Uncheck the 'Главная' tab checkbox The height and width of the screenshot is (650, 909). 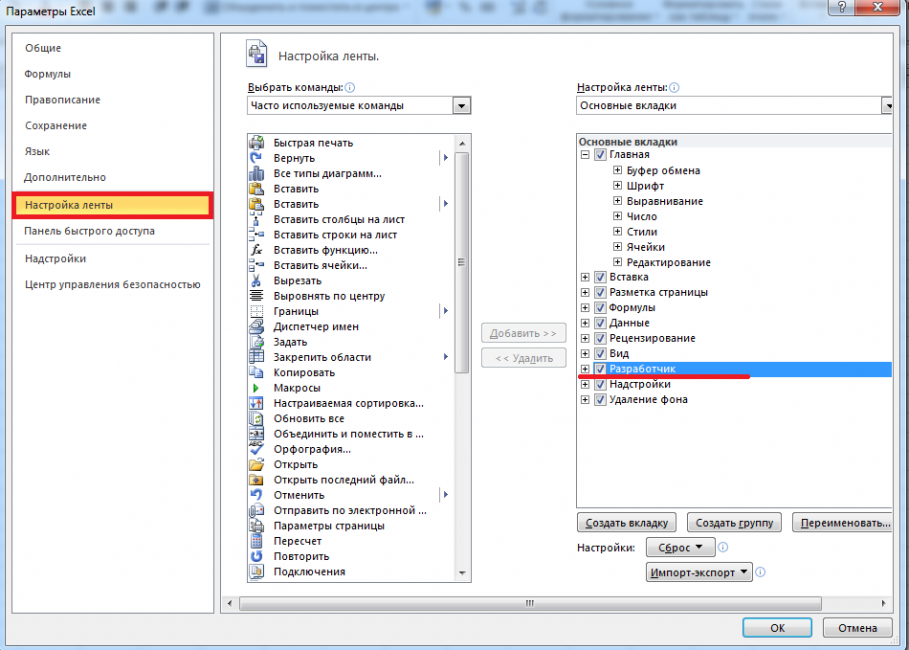pos(600,155)
